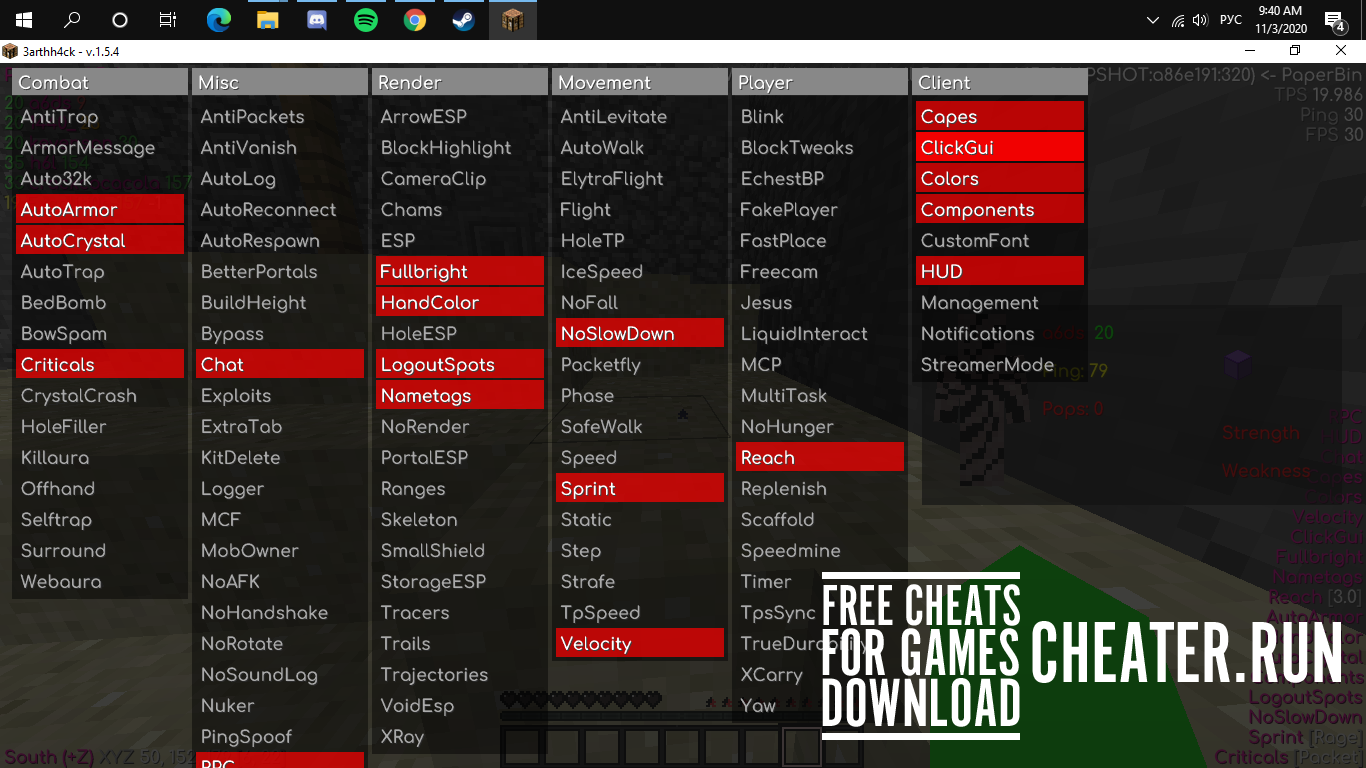Open the Discord app from the taskbar
The width and height of the screenshot is (1366, 768).
point(317,19)
